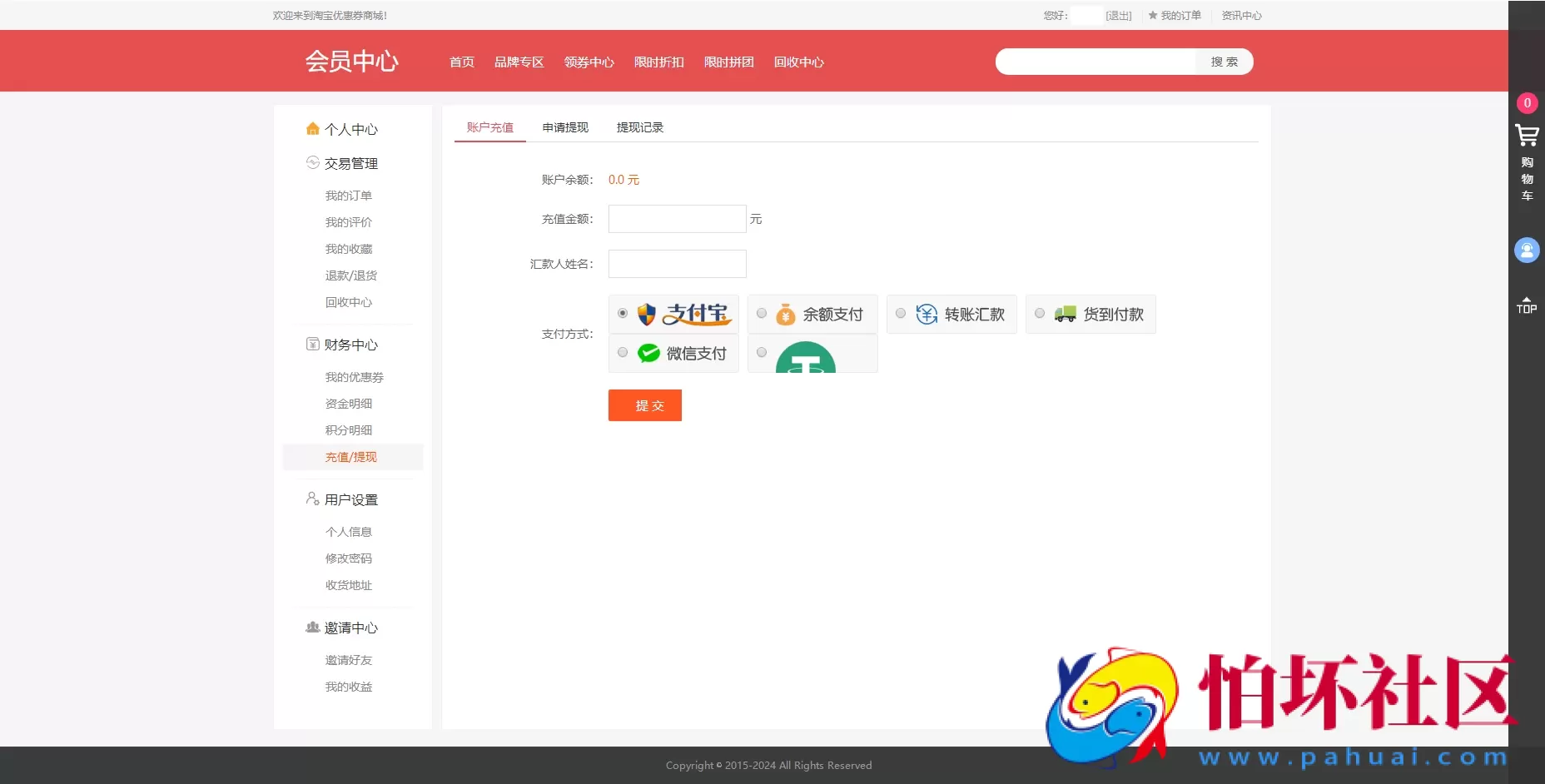
Task: Click the 充值金额 amount input field
Action: point(677,219)
